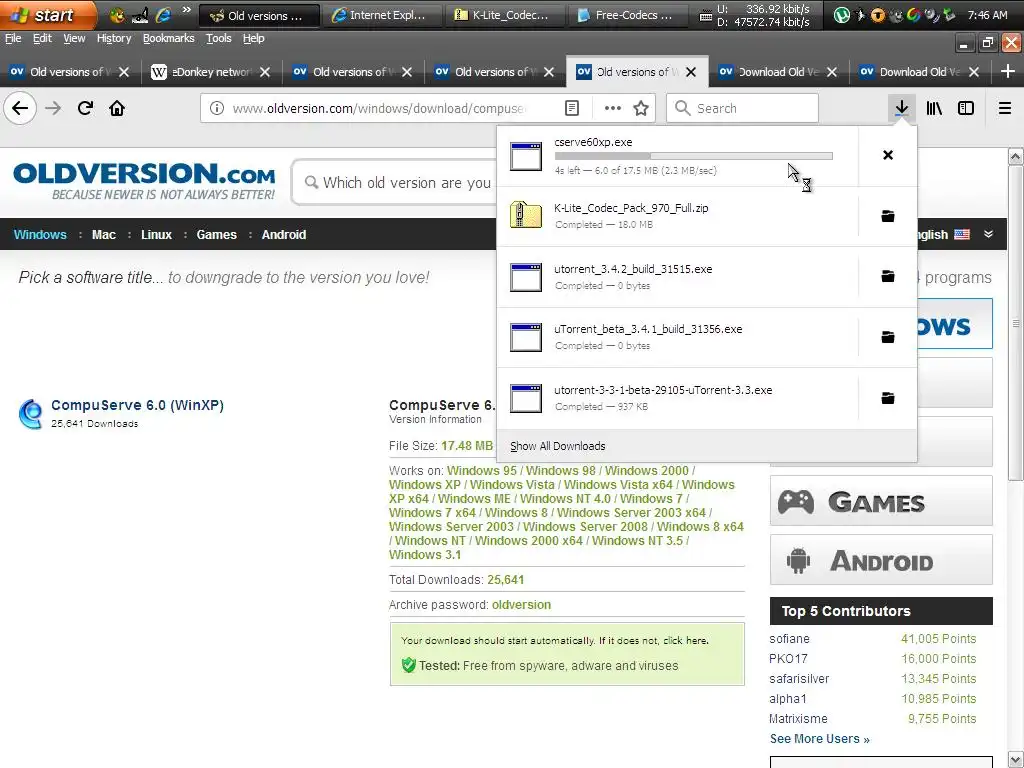Open folder for utorrent-3-3-1-beta-29105 download

[x=888, y=398]
